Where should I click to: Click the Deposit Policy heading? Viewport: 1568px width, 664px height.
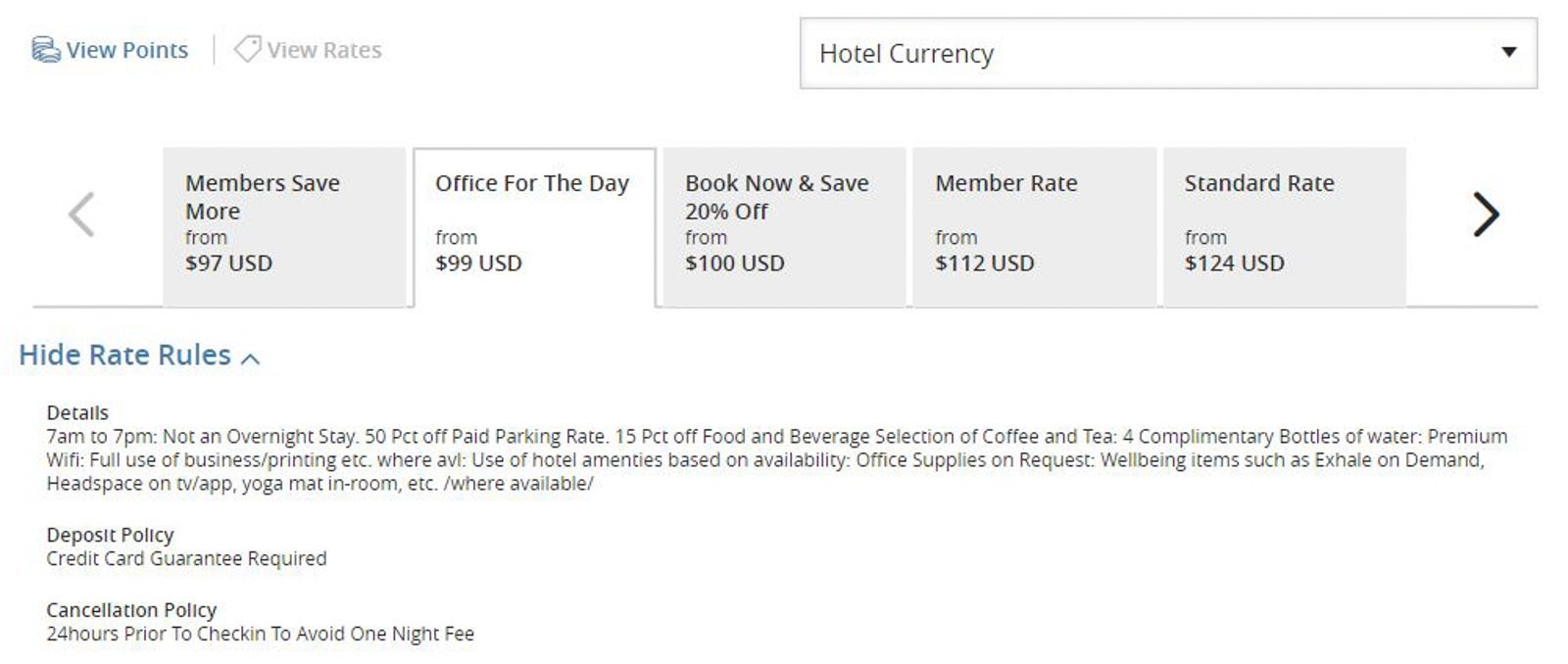click(110, 535)
